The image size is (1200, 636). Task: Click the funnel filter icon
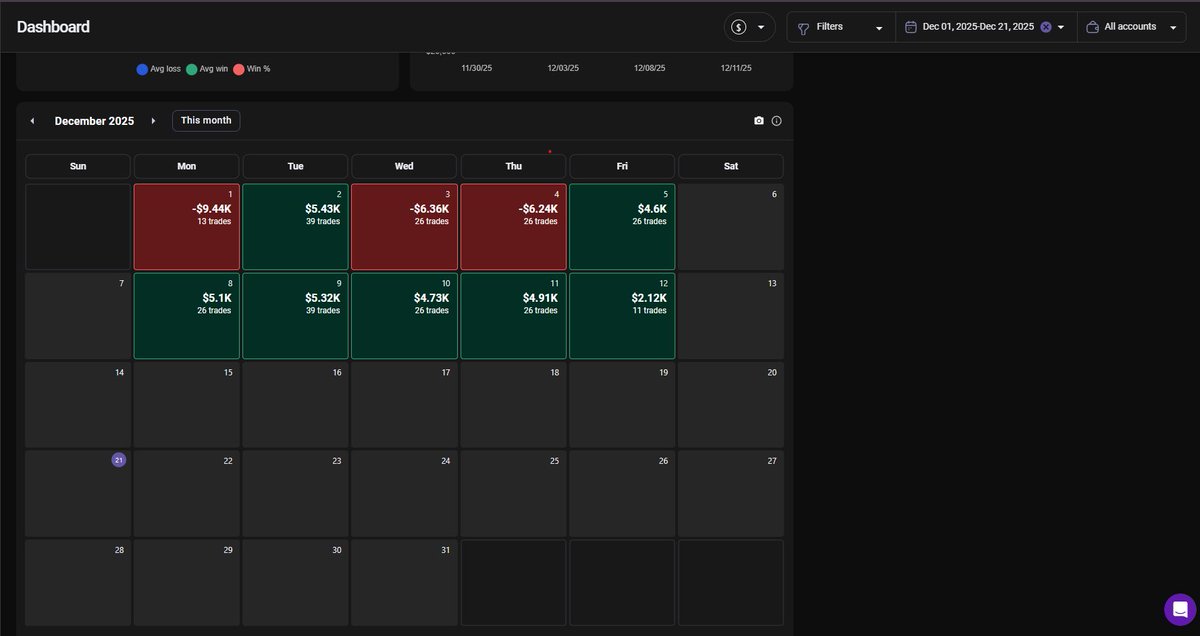point(803,28)
